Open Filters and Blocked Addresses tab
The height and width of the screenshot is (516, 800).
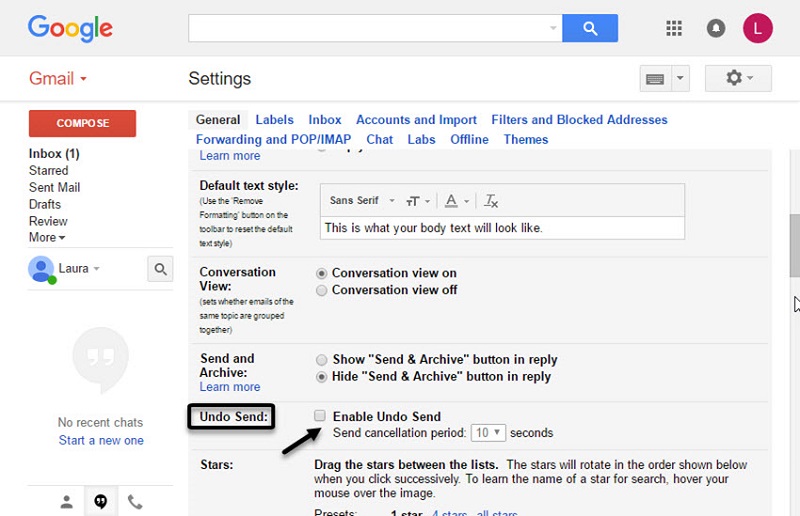[579, 120]
